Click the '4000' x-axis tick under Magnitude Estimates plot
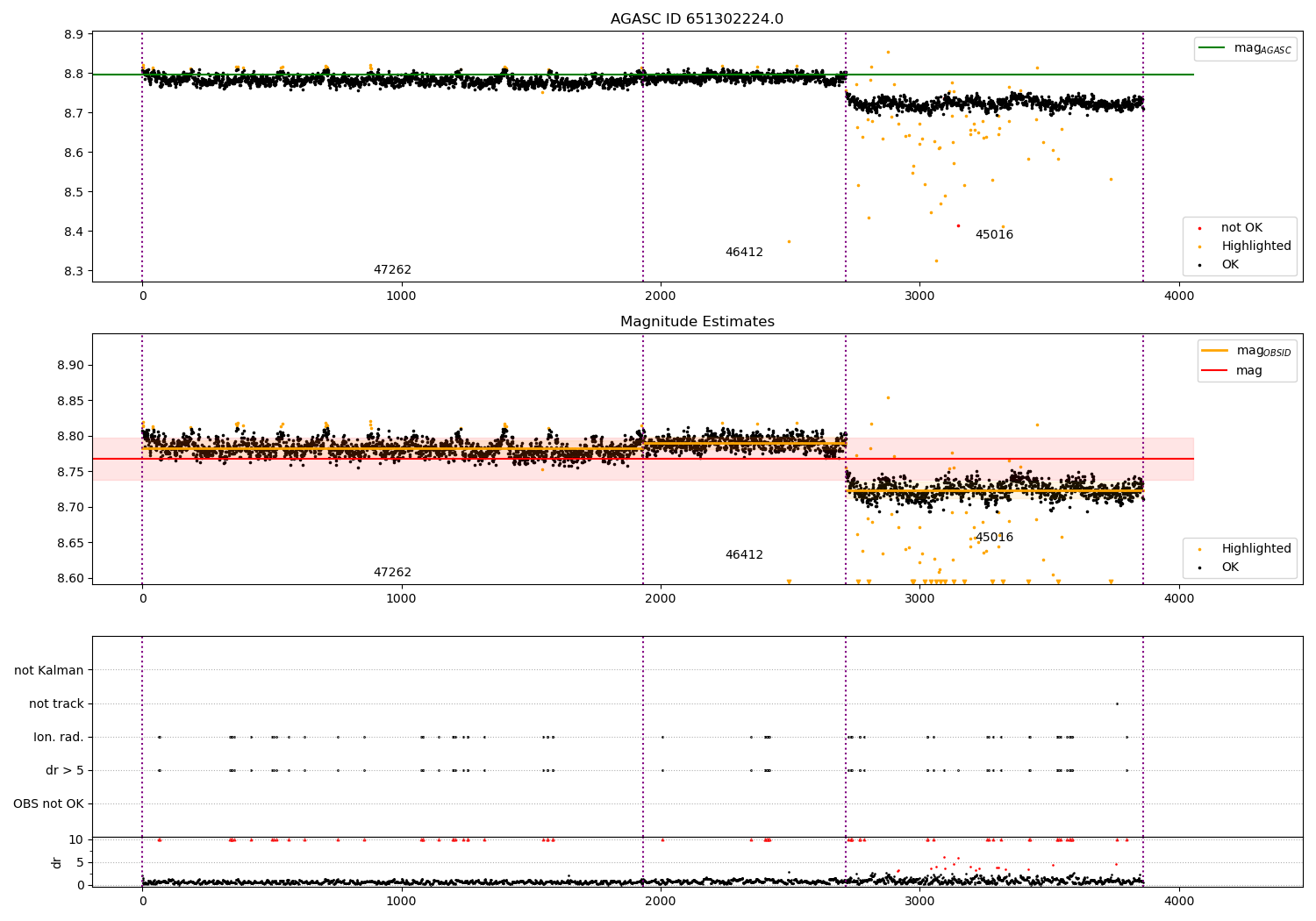The image size is (1316, 921). point(1179,598)
